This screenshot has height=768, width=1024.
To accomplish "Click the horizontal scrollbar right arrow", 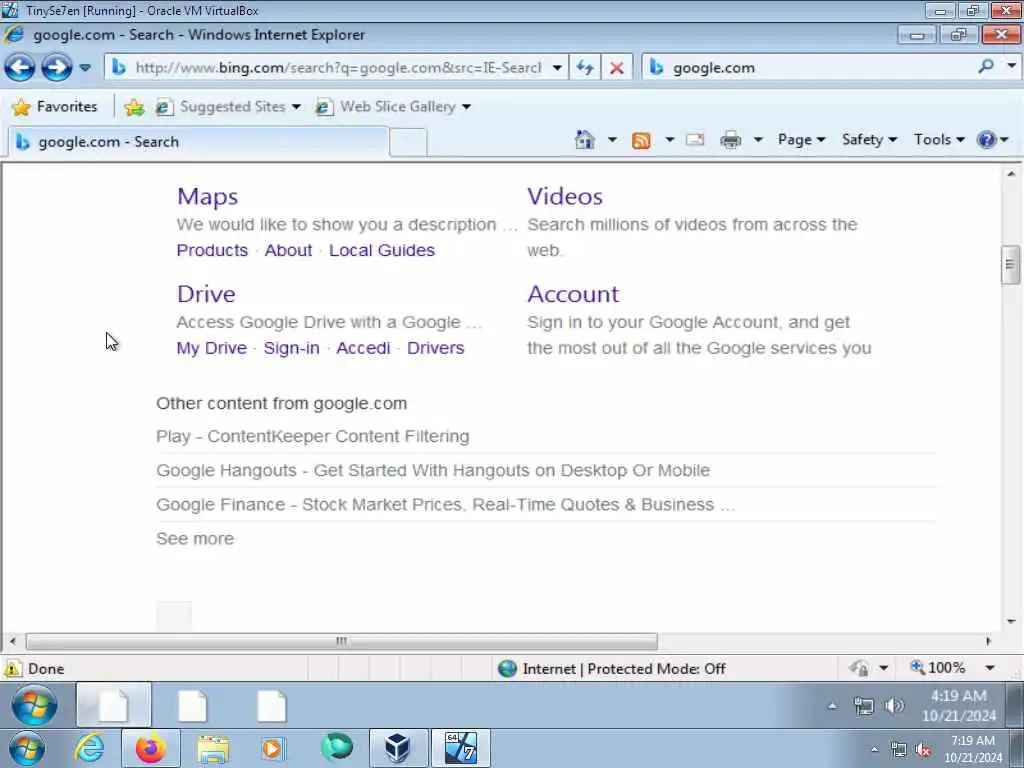I will [989, 641].
